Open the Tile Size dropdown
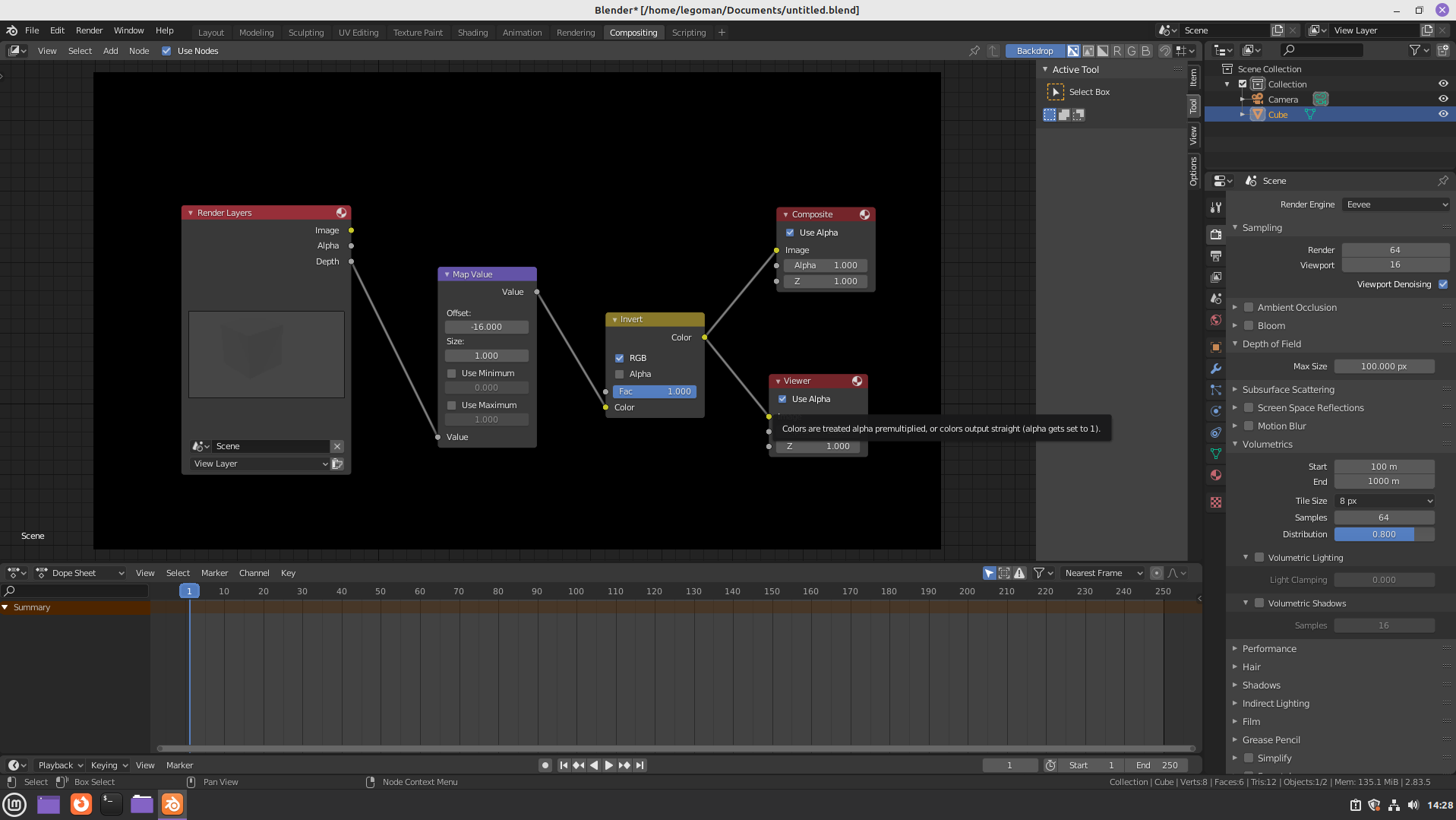Screen dimensions: 1456x820 pos(1385,501)
